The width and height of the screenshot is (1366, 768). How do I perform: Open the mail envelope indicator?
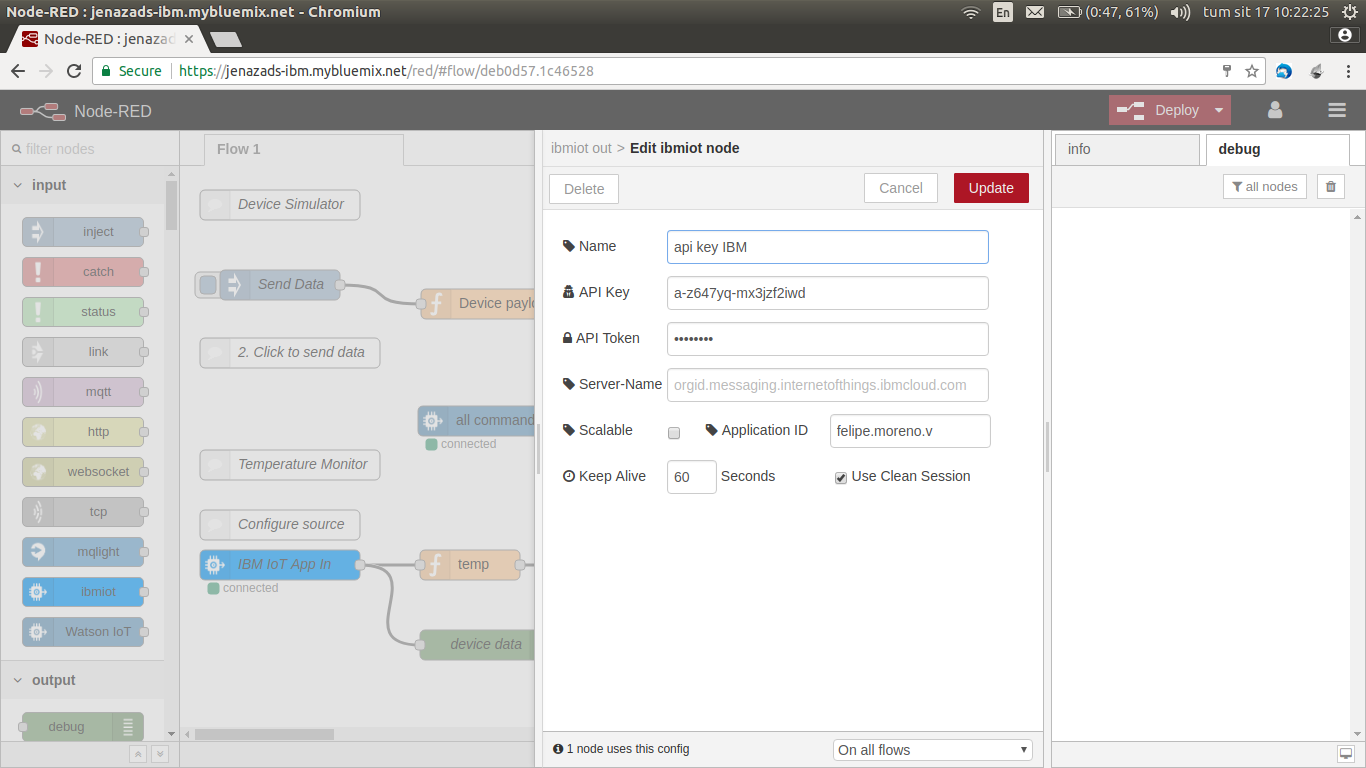pyautogui.click(x=1035, y=12)
